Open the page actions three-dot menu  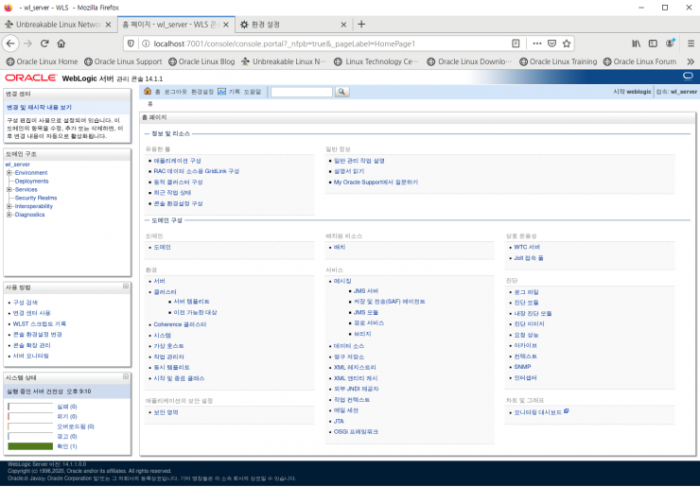[537, 43]
